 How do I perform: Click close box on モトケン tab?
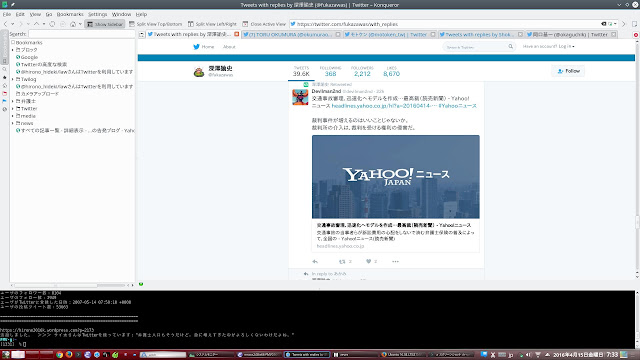pos(433,34)
